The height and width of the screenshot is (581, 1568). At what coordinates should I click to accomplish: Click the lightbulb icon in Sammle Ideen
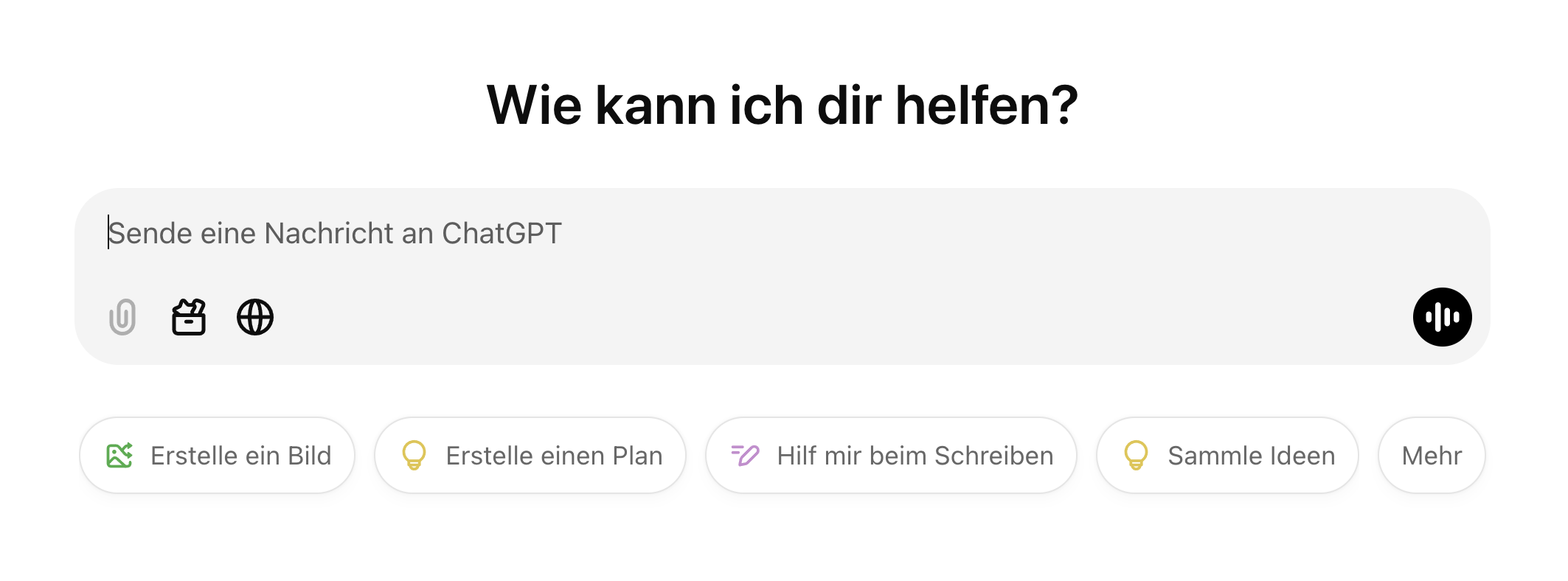coord(1136,456)
